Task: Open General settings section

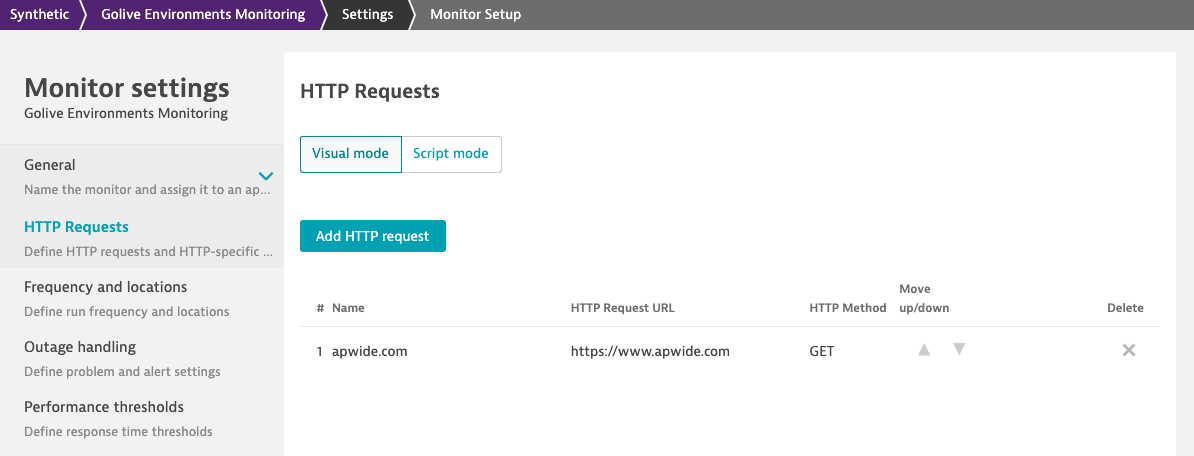Action: click(50, 165)
